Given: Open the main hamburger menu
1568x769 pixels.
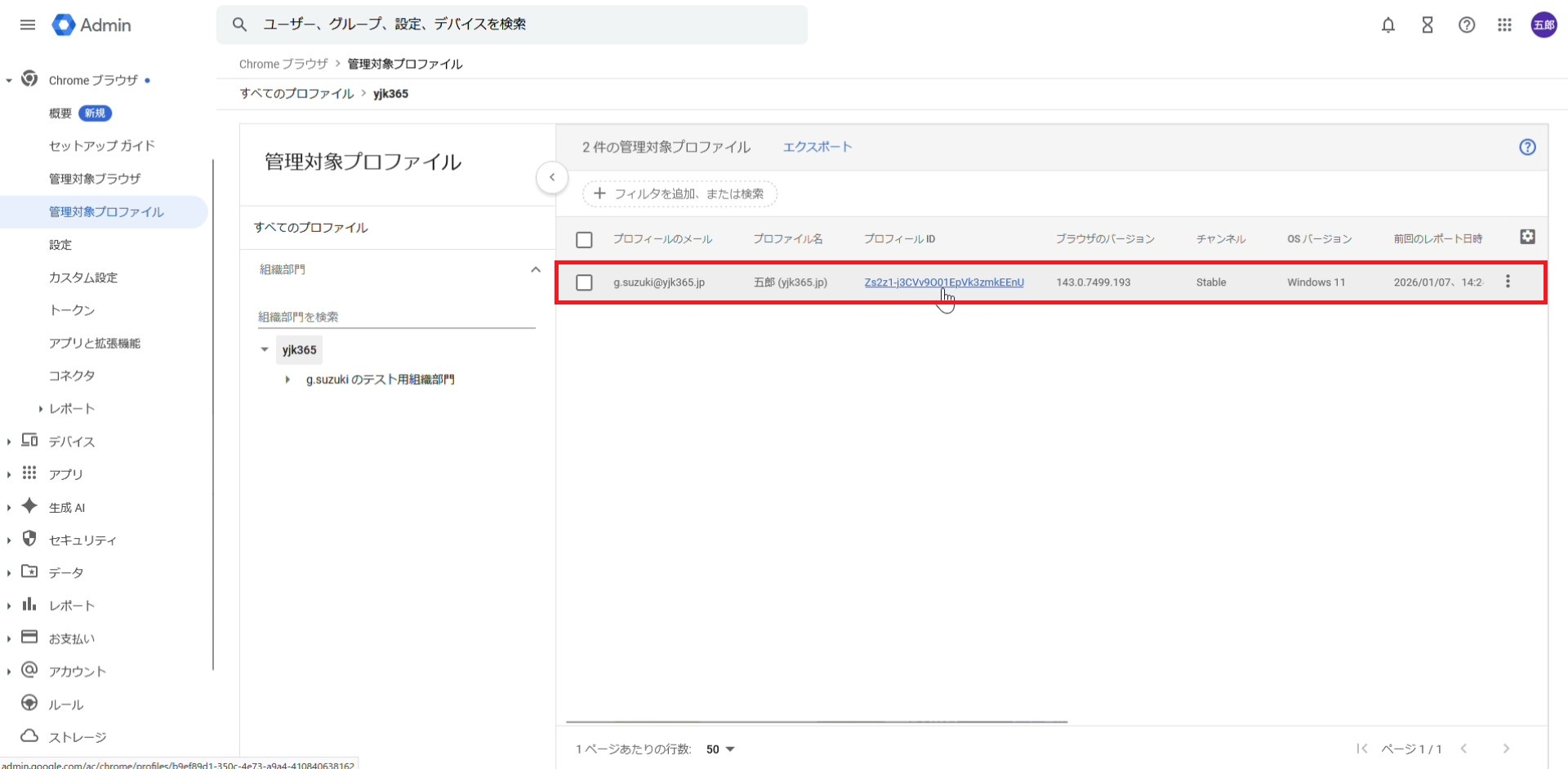Looking at the screenshot, I should click(28, 25).
